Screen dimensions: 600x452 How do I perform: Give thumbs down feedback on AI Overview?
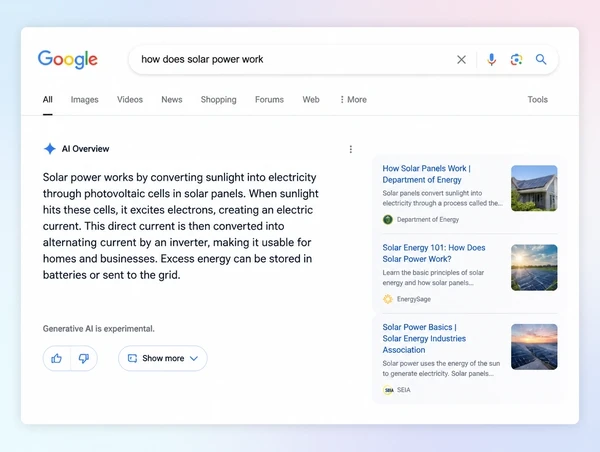pyautogui.click(x=84, y=359)
